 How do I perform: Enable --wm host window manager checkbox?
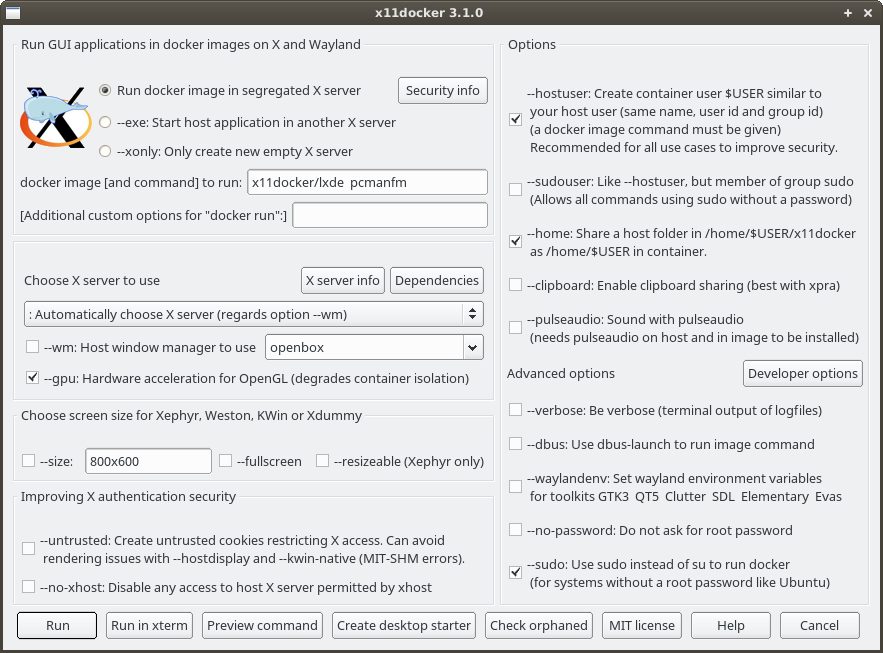click(33, 347)
